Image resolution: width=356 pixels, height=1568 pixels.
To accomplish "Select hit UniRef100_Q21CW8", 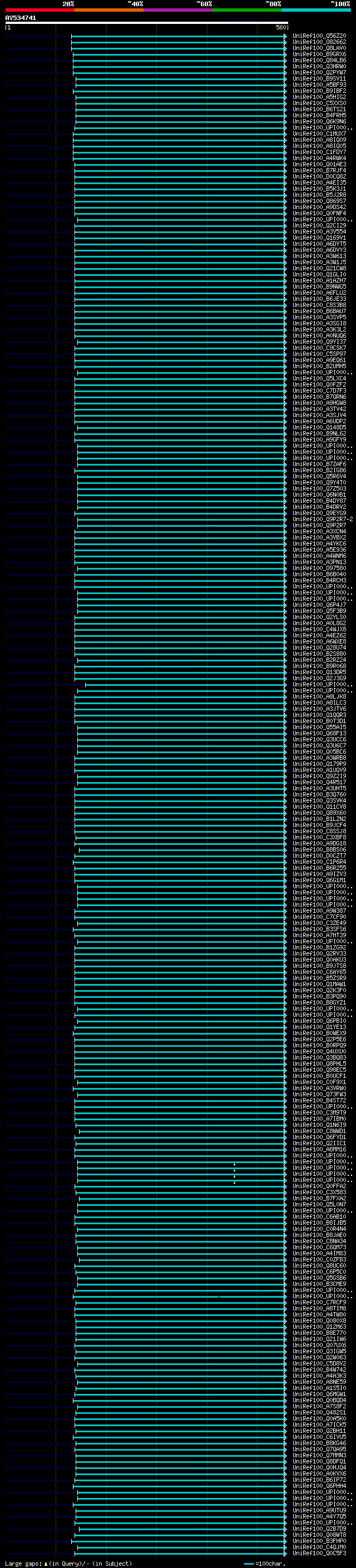I will (319, 268).
